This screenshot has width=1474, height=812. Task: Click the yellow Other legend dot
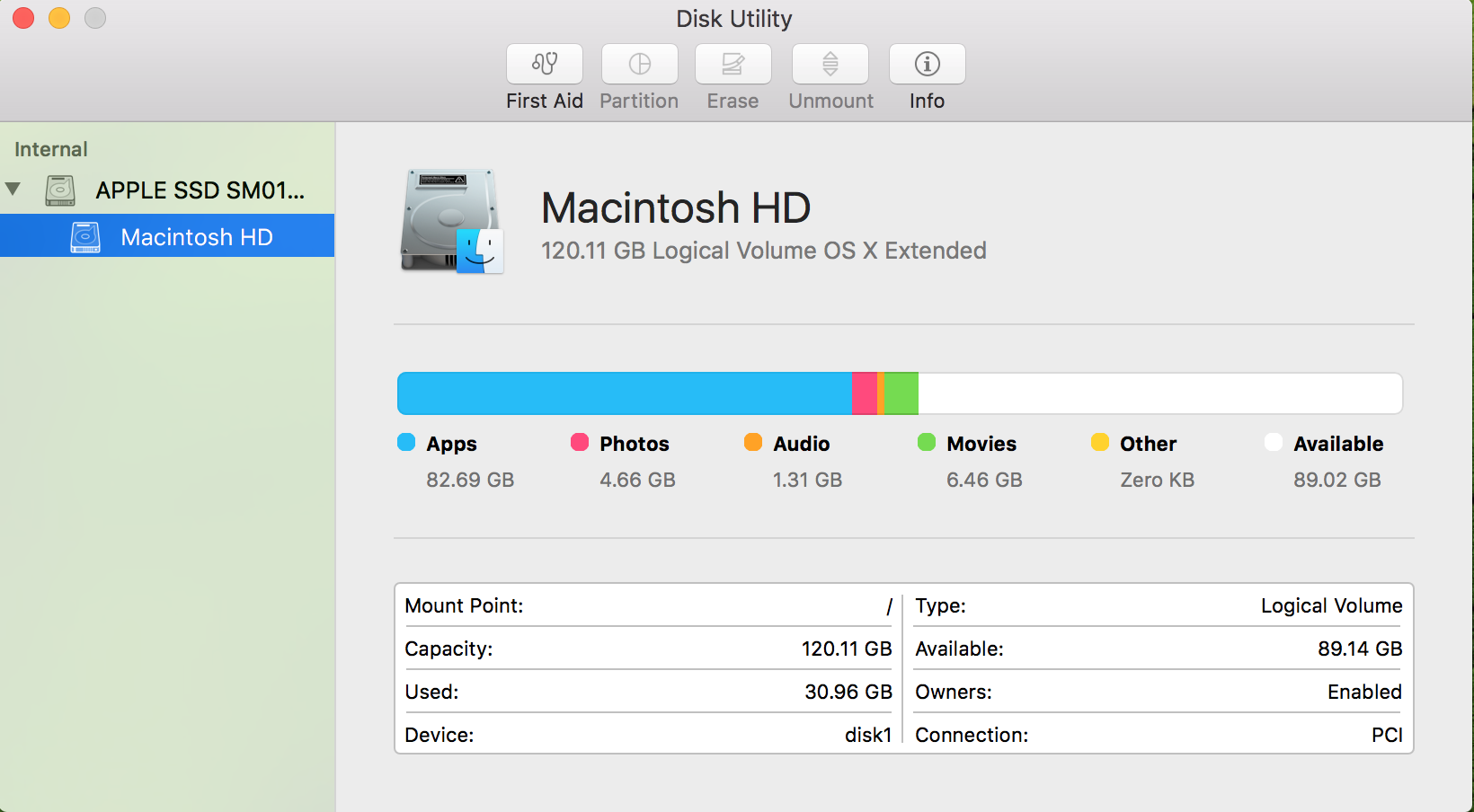(1100, 442)
